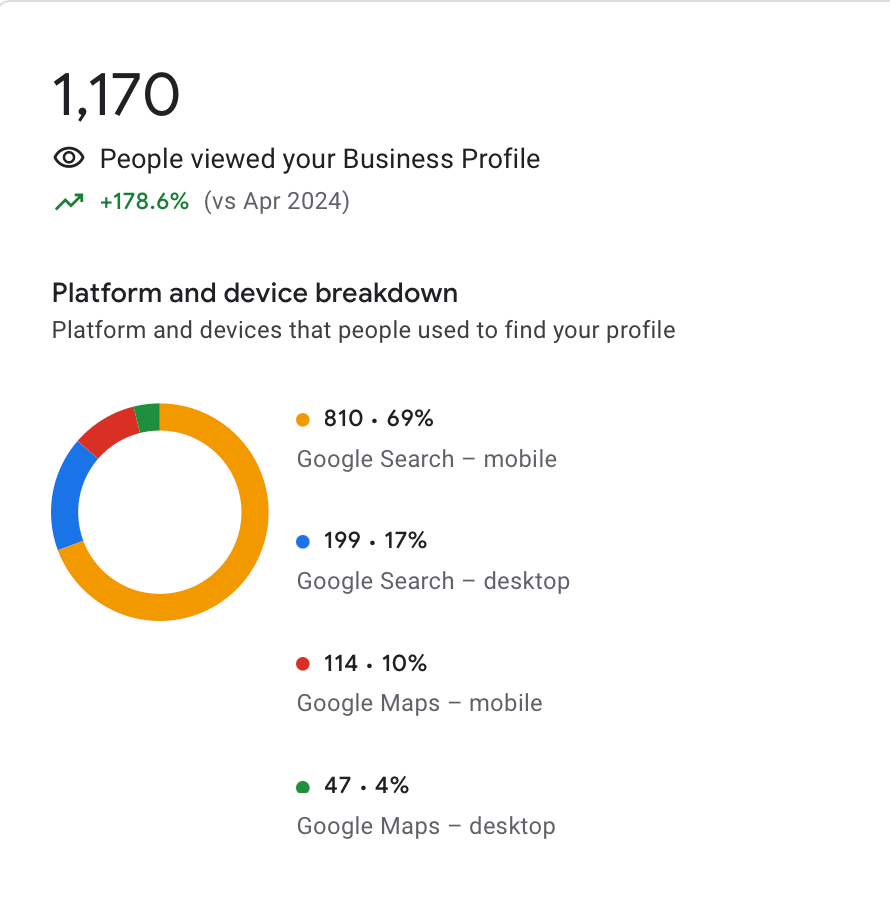Click the Google Search – mobile label
The height and width of the screenshot is (914, 890).
click(427, 459)
